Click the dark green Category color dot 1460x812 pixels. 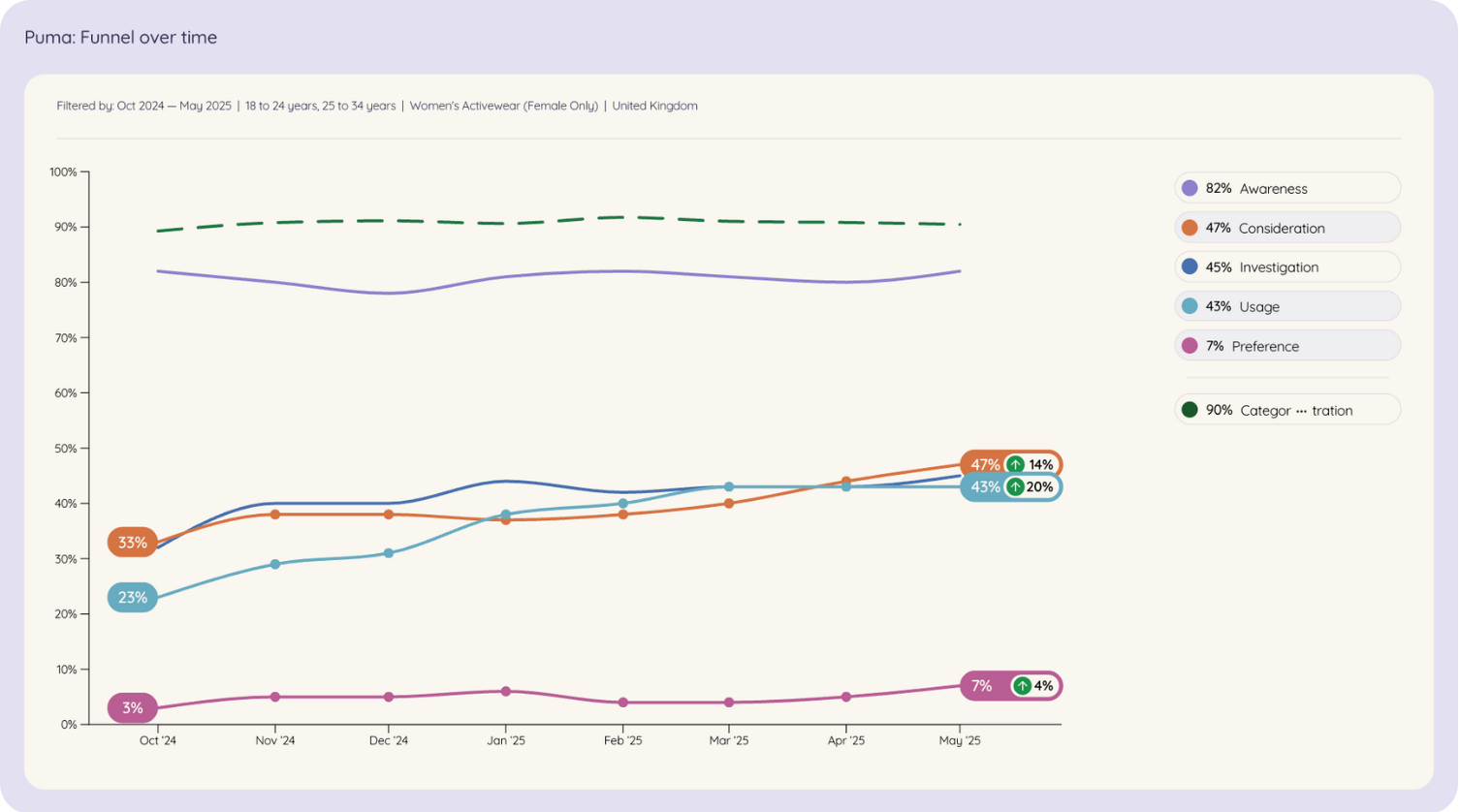(1190, 410)
